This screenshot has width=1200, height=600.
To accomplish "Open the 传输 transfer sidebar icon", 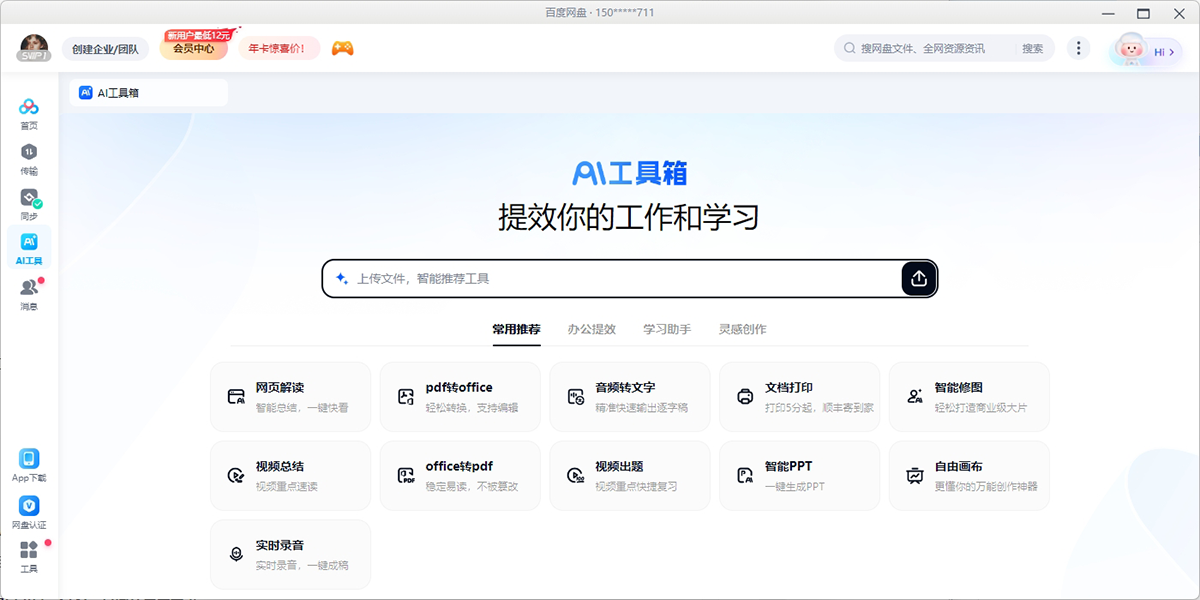I will click(x=29, y=158).
